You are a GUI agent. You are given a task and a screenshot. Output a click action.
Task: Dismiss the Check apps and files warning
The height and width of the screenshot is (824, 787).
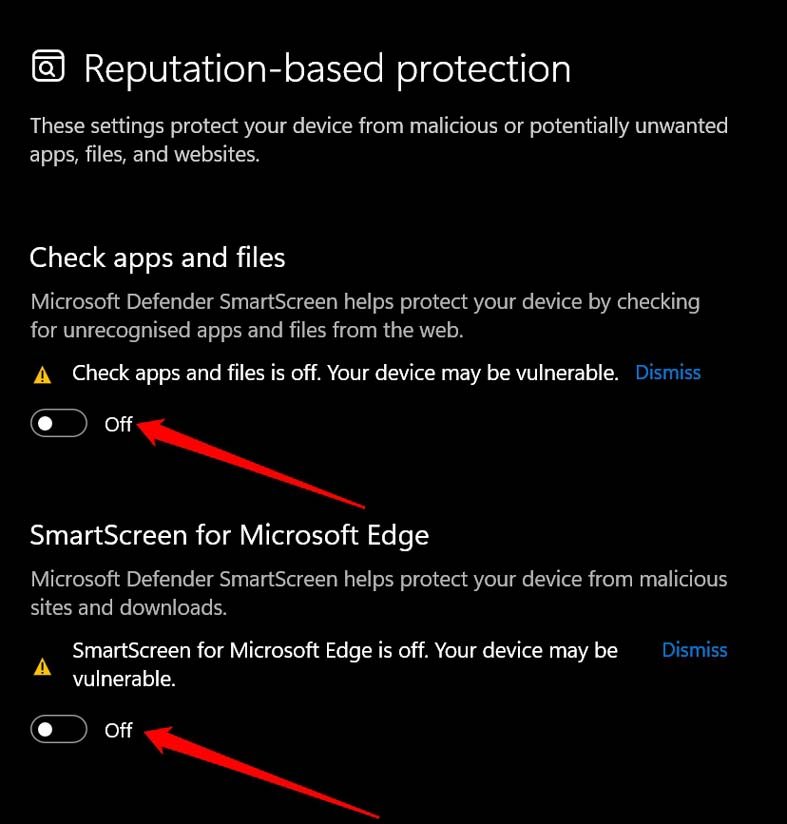(x=667, y=372)
